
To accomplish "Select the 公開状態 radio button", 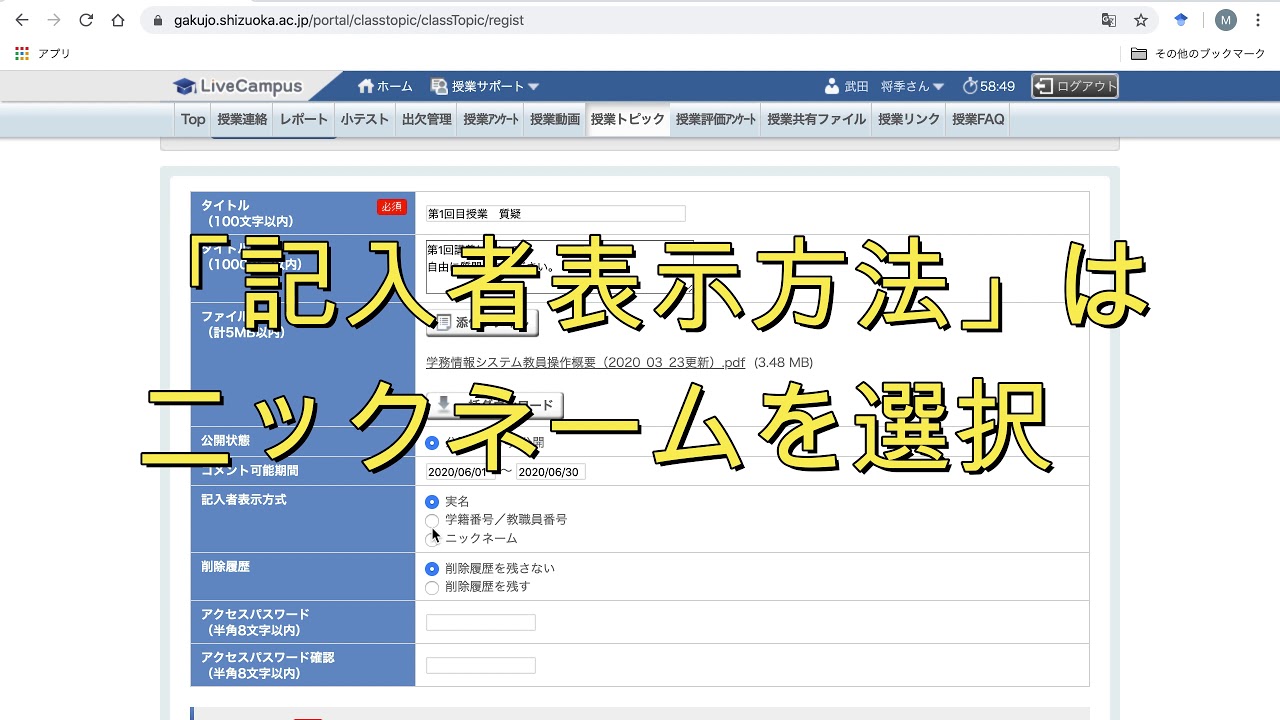I will (432, 443).
